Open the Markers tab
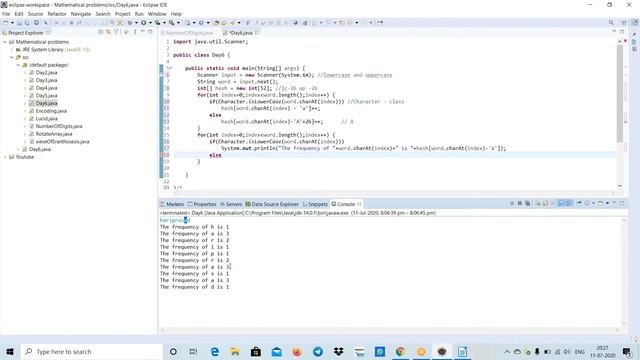The height and width of the screenshot is (360, 640). click(172, 204)
